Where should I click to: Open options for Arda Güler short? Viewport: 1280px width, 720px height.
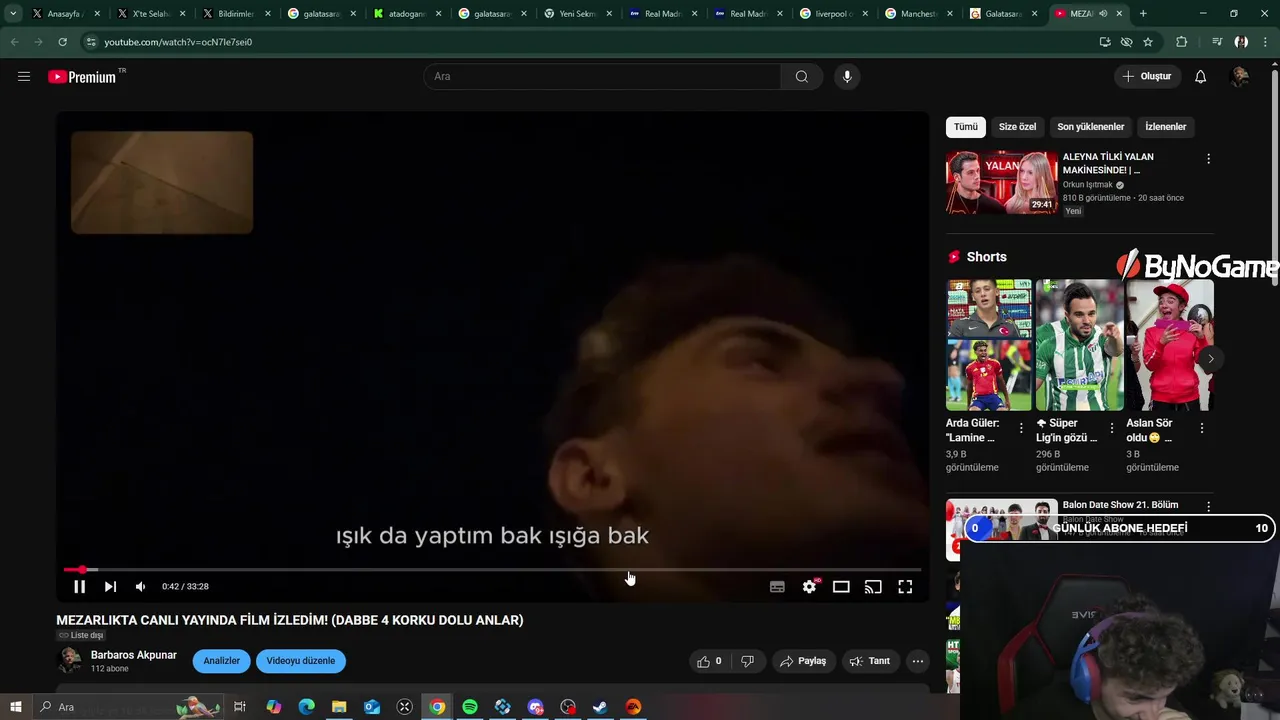pos(1021,428)
